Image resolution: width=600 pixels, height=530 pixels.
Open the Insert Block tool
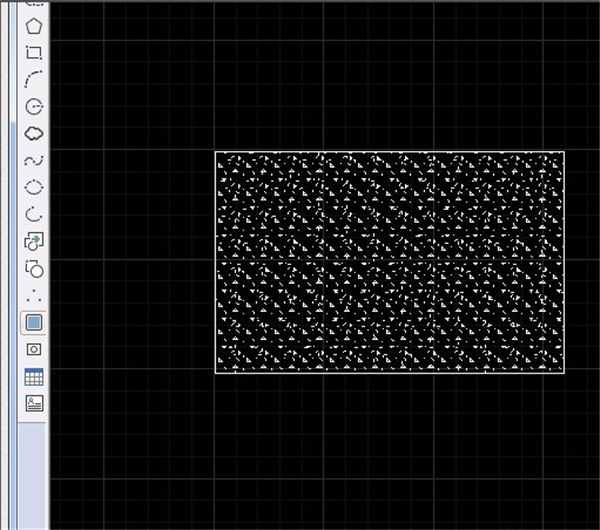pos(34,241)
